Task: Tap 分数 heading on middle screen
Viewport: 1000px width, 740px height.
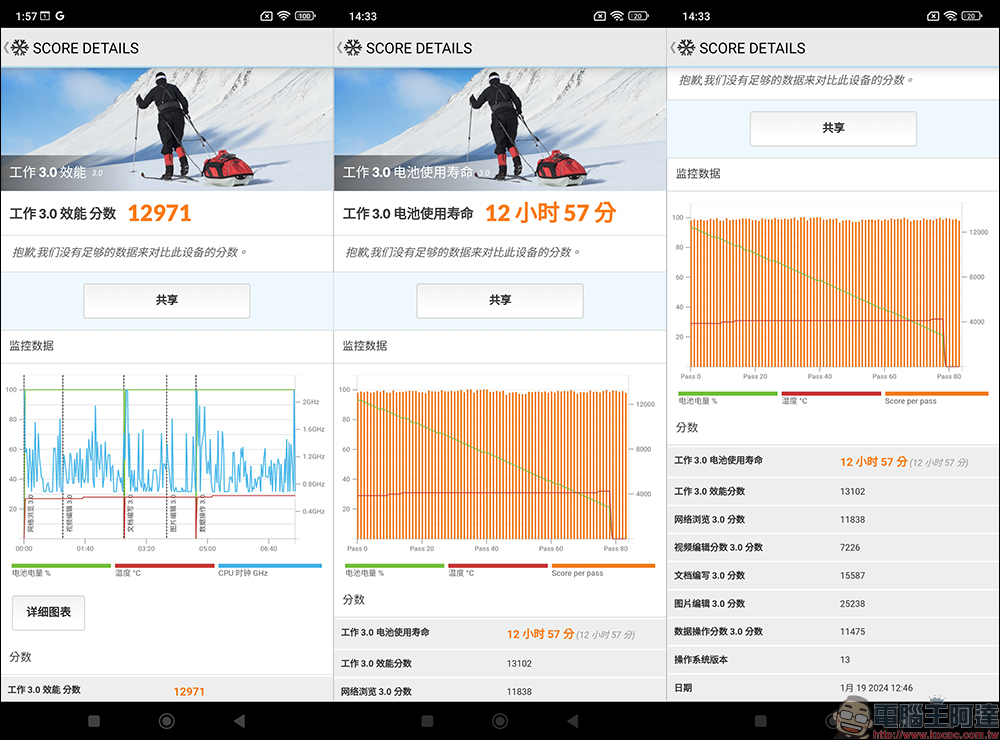Action: [354, 600]
